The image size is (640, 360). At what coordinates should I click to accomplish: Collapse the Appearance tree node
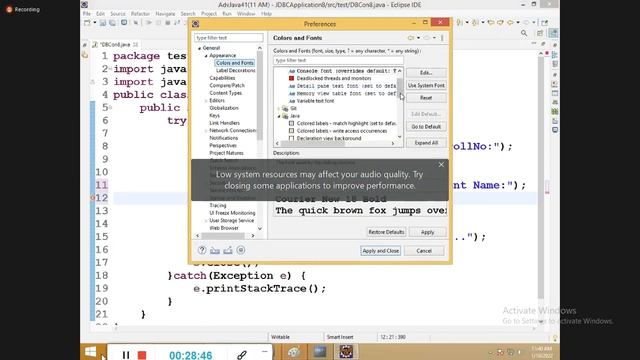pyautogui.click(x=206, y=56)
